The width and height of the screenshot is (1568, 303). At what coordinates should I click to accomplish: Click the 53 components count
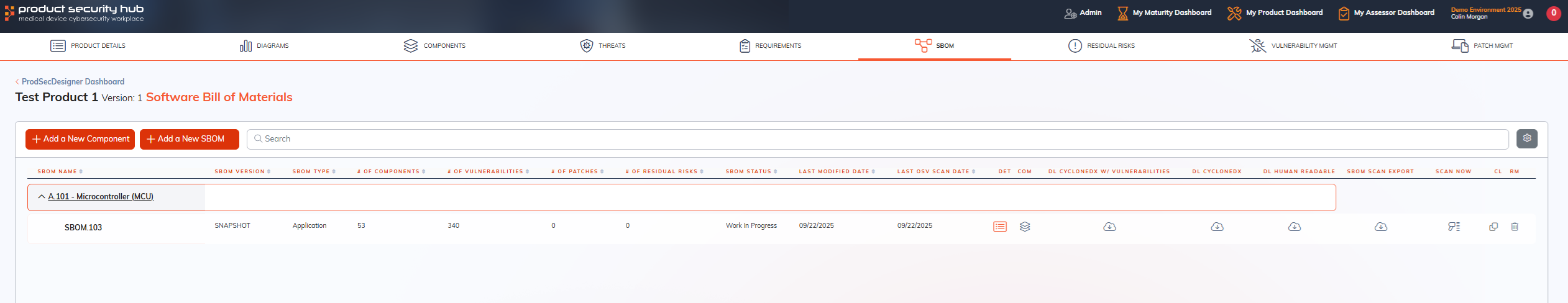point(361,226)
